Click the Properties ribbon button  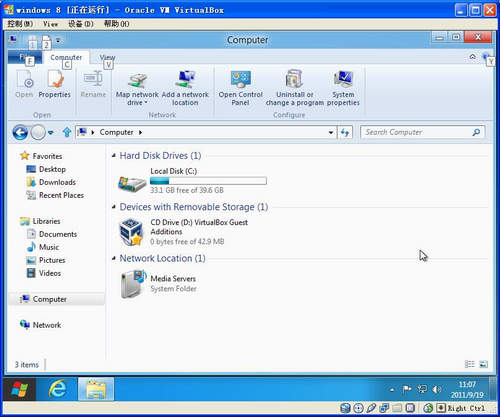55,83
